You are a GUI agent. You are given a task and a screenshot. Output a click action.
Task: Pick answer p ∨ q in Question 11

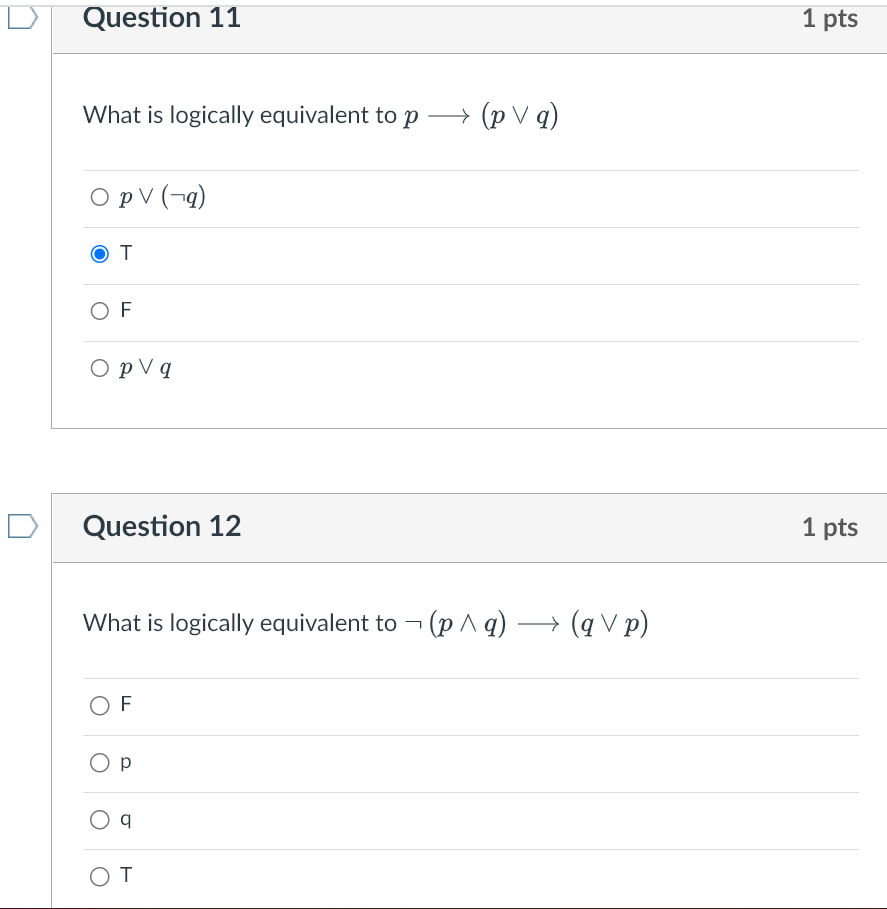[100, 367]
